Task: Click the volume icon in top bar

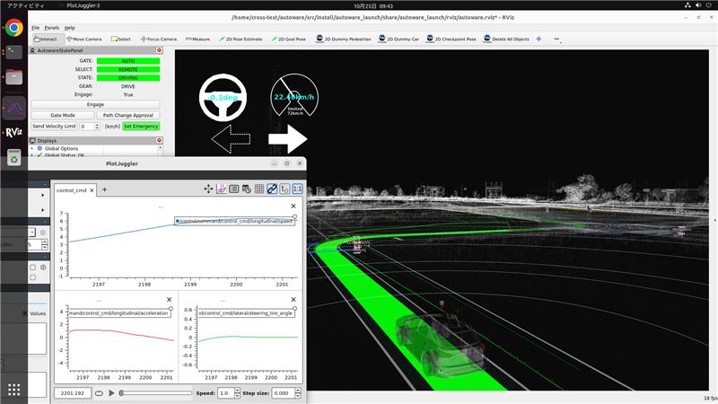Action: (x=698, y=5)
